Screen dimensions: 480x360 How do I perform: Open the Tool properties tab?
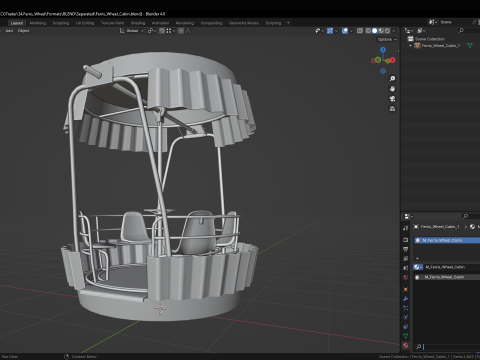[x=405, y=228]
